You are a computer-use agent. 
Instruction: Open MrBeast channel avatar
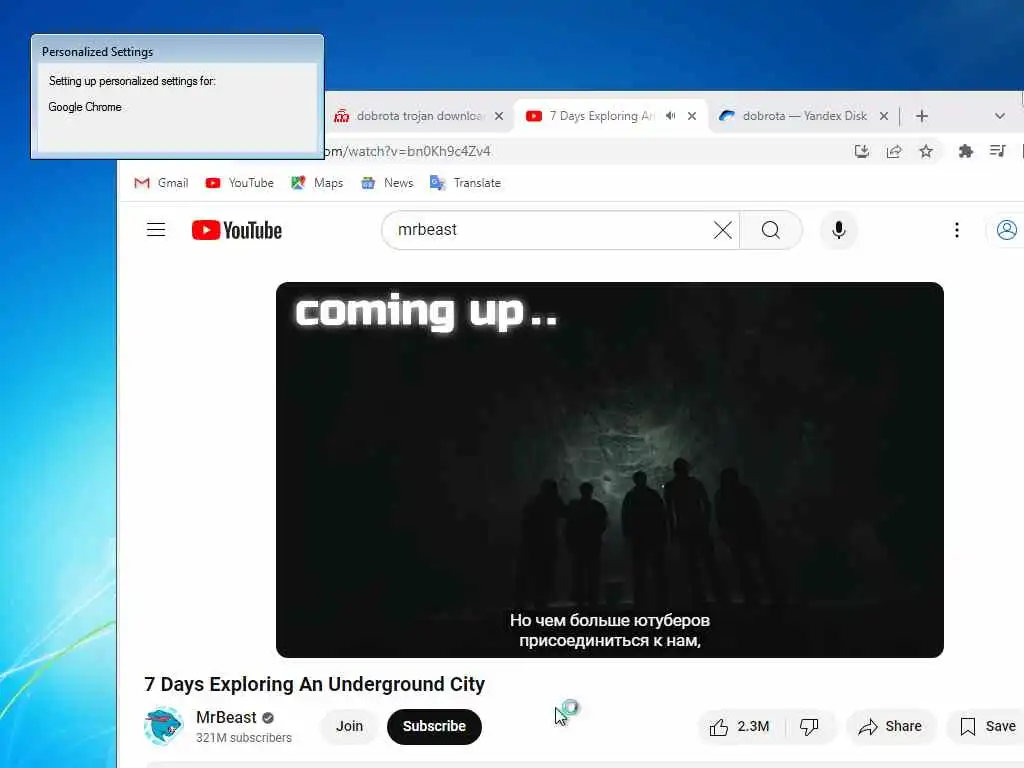[x=163, y=726]
